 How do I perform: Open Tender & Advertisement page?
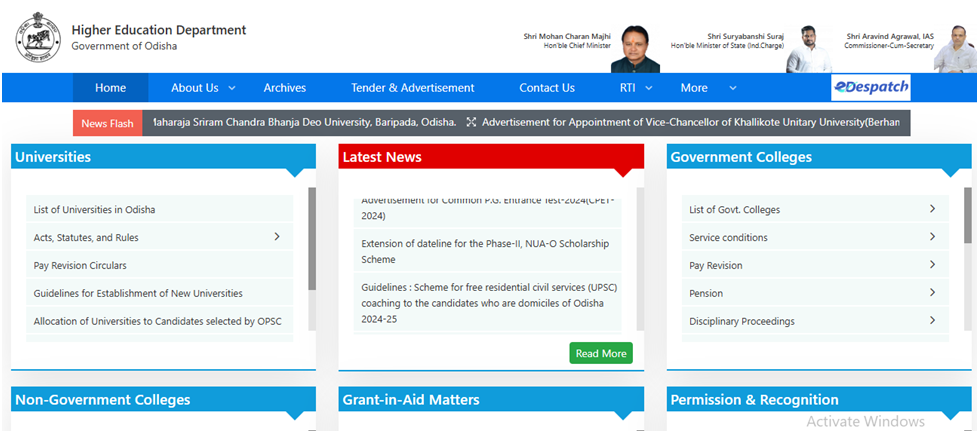[x=413, y=88]
